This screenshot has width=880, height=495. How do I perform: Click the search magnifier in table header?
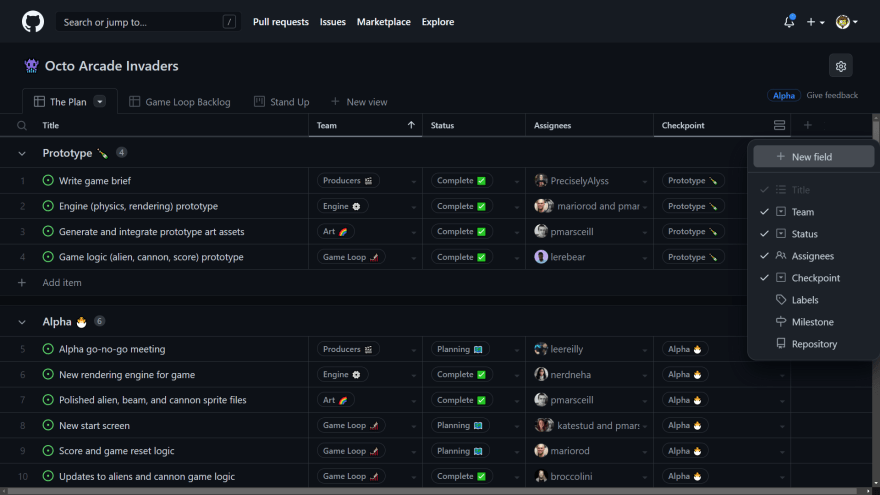(22, 126)
